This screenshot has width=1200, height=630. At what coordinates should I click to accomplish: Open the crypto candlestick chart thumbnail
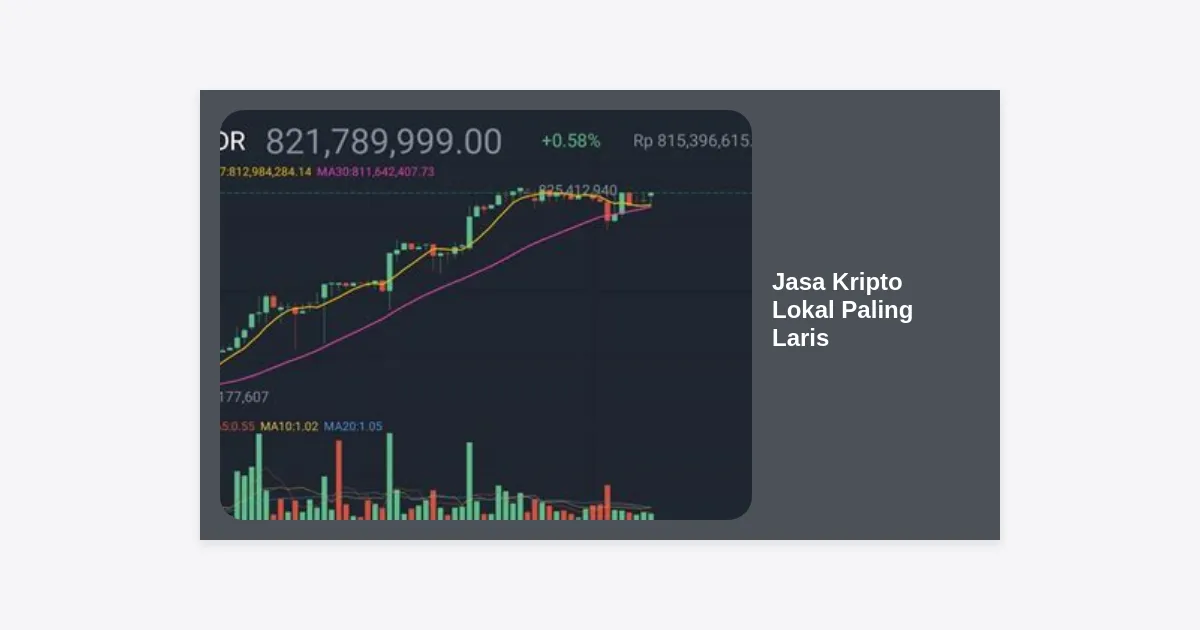coord(486,315)
